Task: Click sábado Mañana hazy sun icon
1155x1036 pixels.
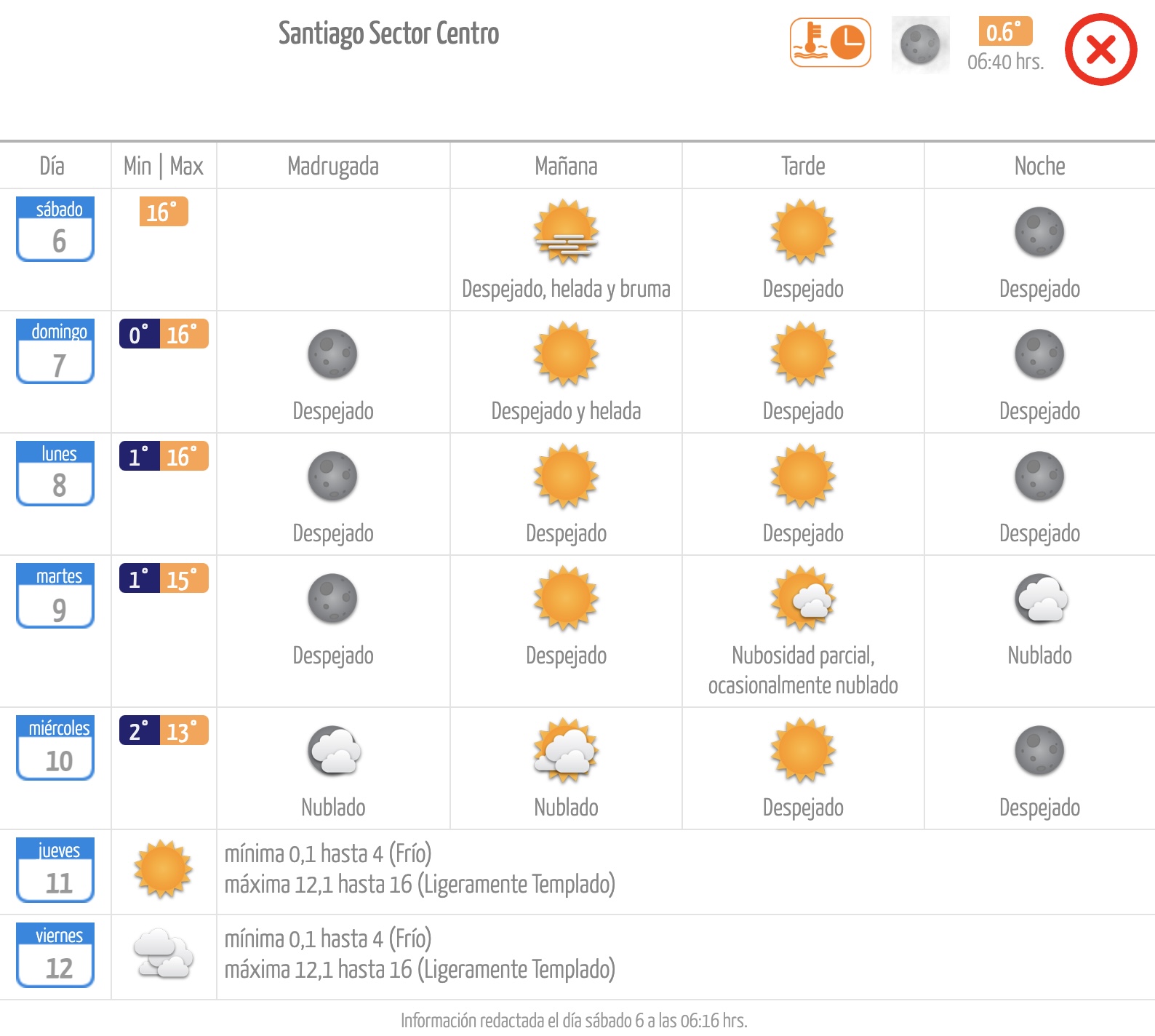Action: click(566, 232)
